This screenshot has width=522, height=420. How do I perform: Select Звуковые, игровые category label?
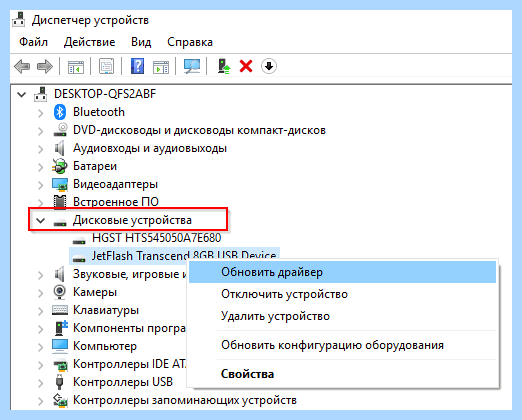point(130,274)
